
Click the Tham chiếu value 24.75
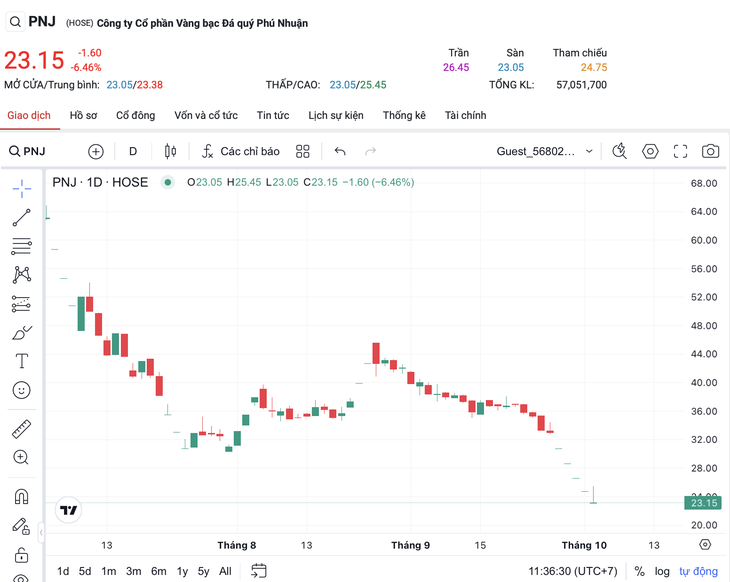click(x=594, y=68)
